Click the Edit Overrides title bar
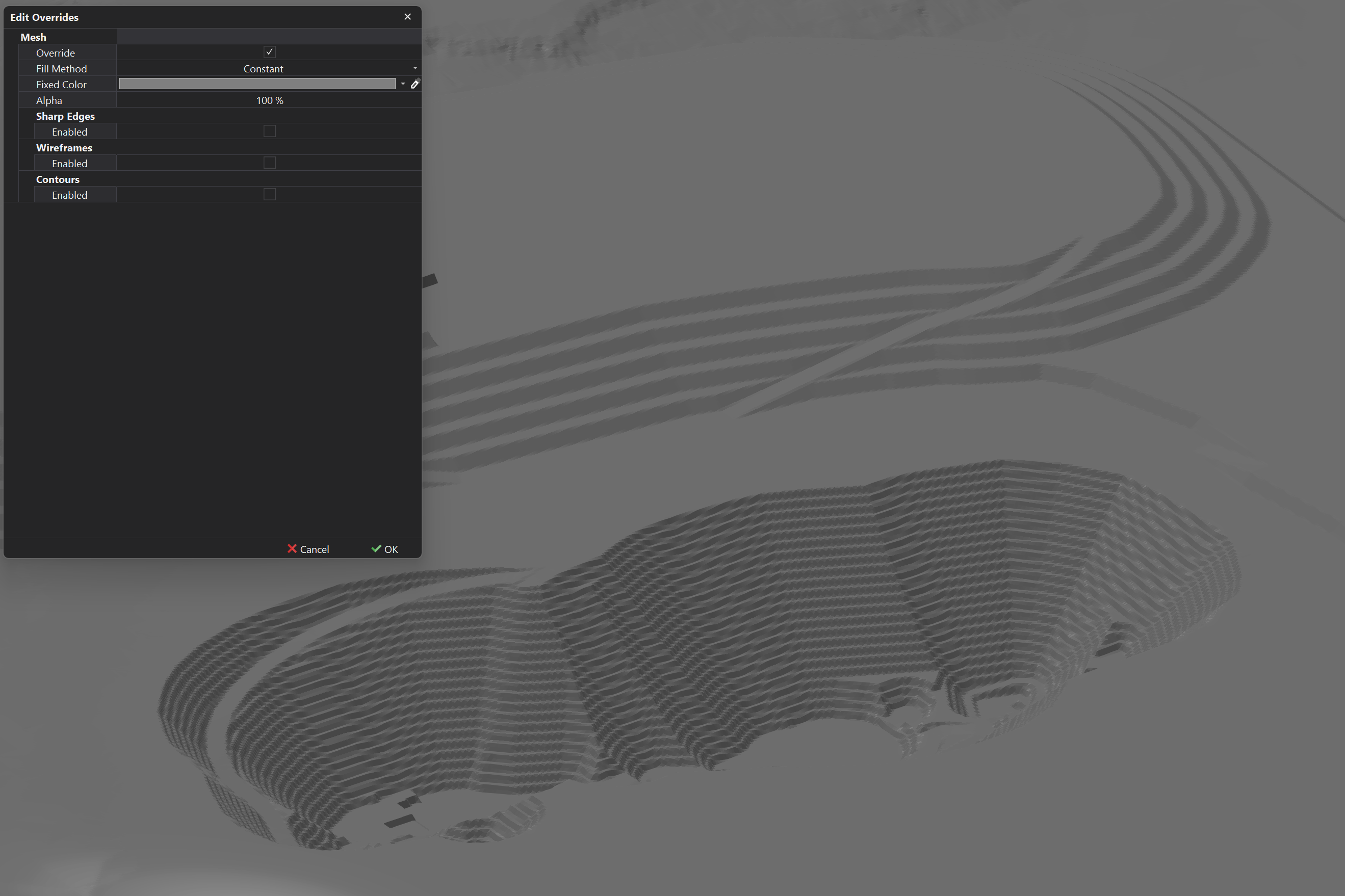The height and width of the screenshot is (896, 1345). click(171, 17)
